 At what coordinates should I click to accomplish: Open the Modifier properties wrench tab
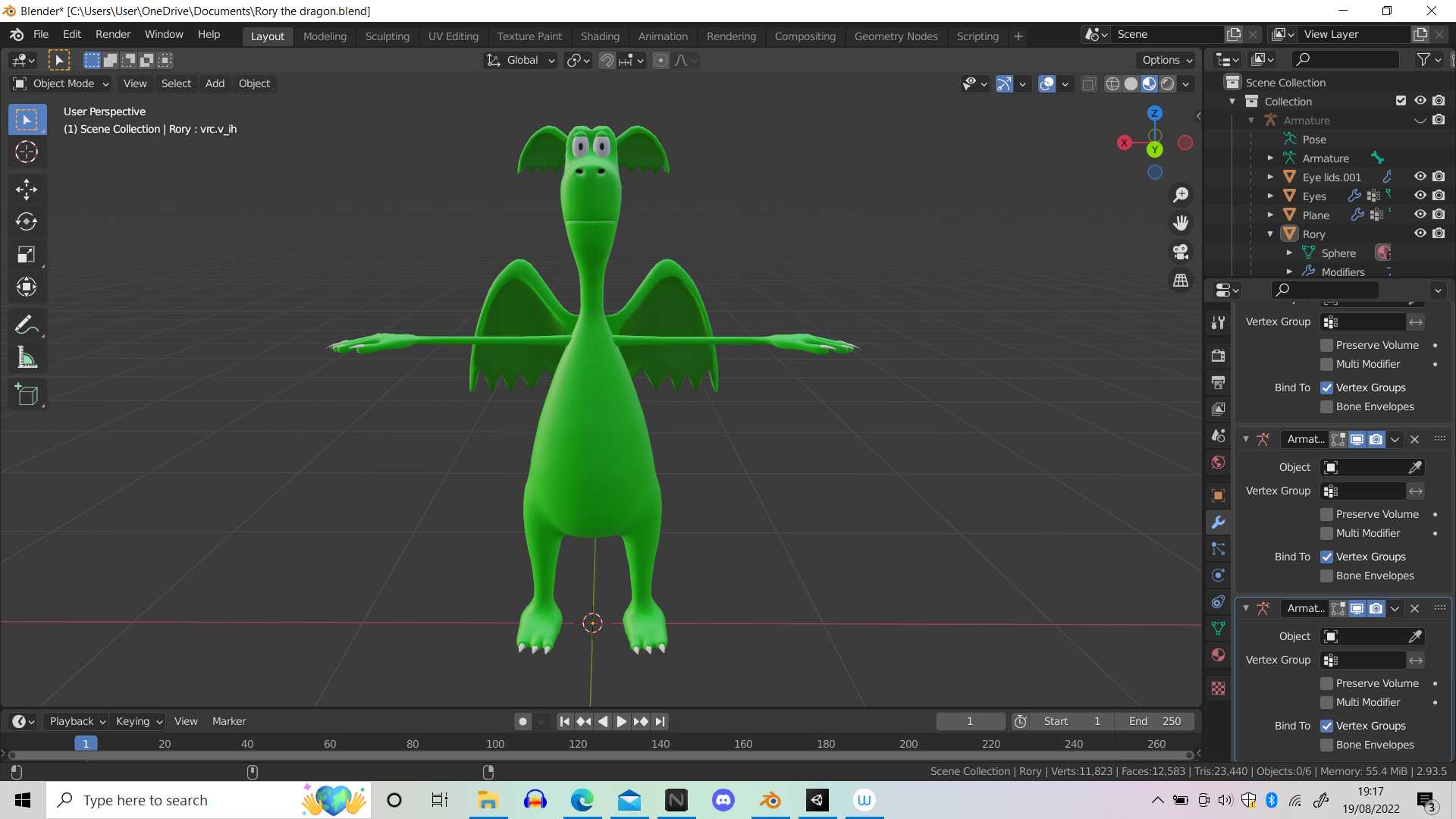[x=1218, y=522]
